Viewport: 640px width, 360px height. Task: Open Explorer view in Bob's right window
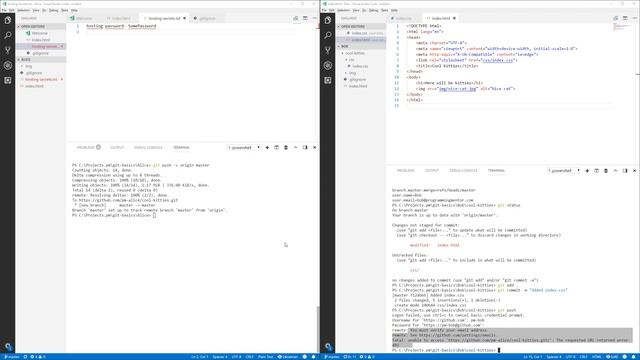(x=328, y=20)
